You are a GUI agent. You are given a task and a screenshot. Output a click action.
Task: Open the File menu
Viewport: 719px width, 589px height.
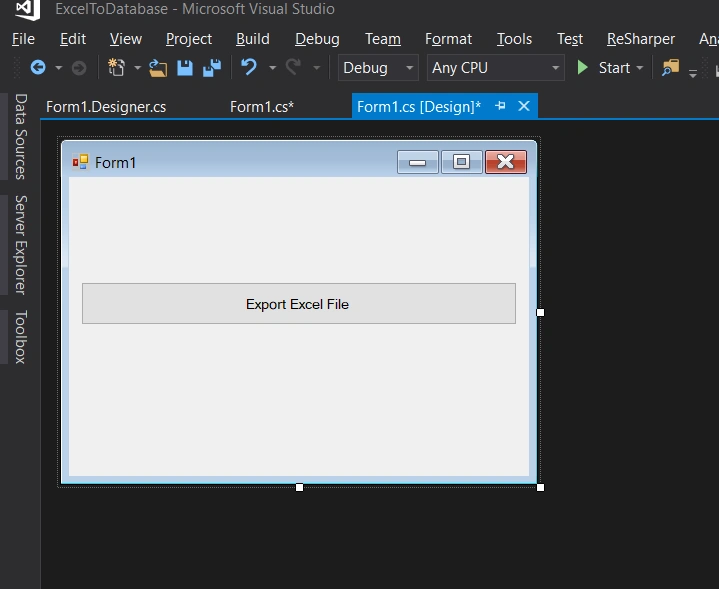23,39
